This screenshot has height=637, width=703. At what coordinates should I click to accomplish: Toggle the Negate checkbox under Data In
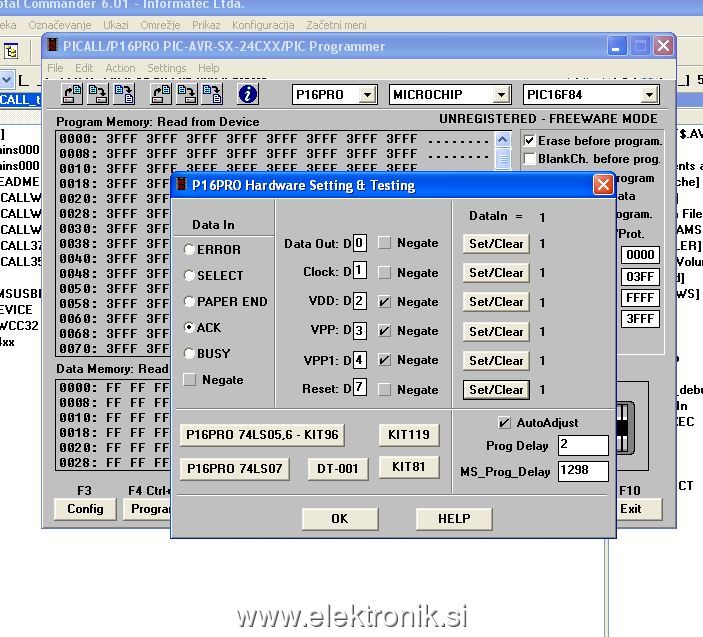[190, 380]
